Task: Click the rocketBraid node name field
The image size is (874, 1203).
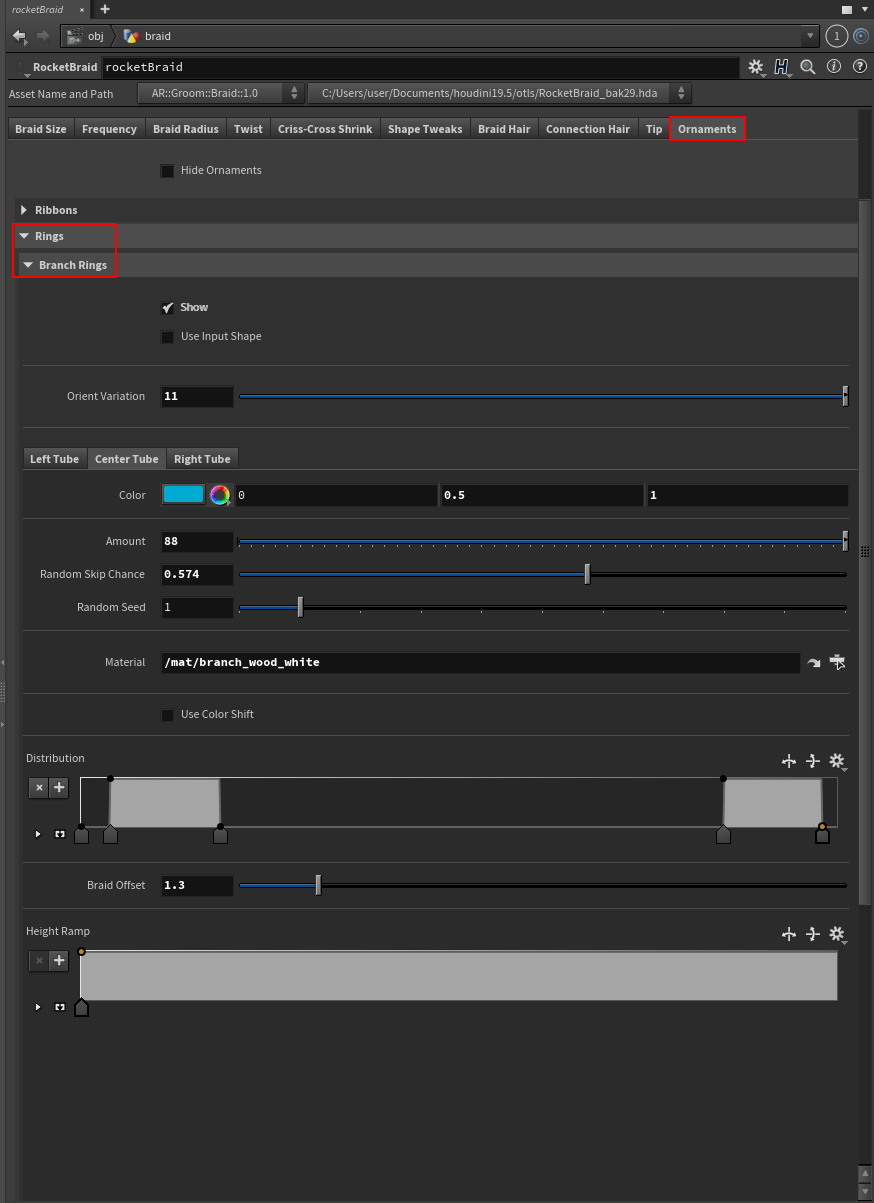Action: (420, 67)
